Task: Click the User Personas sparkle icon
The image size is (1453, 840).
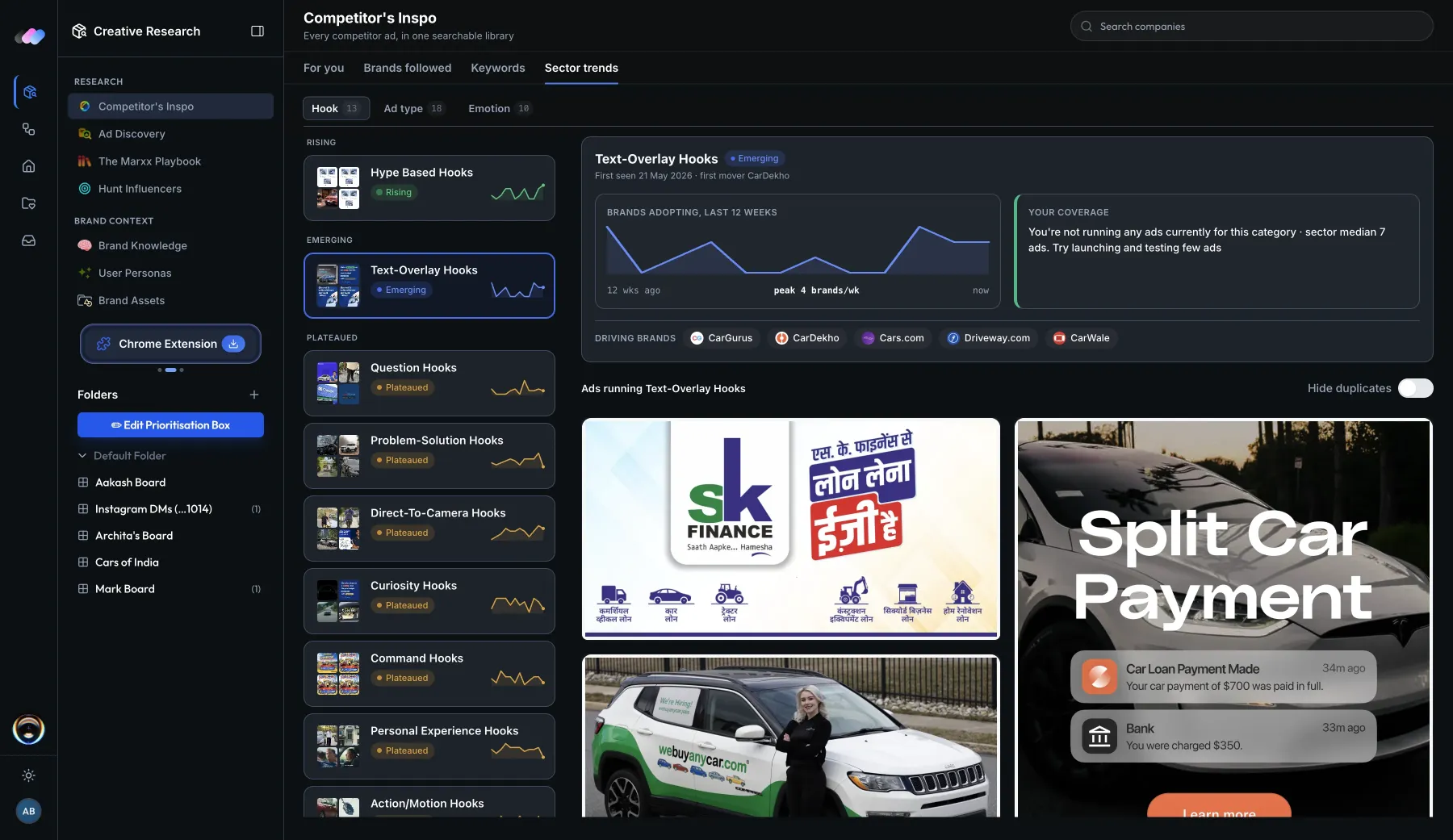Action: [x=85, y=274]
